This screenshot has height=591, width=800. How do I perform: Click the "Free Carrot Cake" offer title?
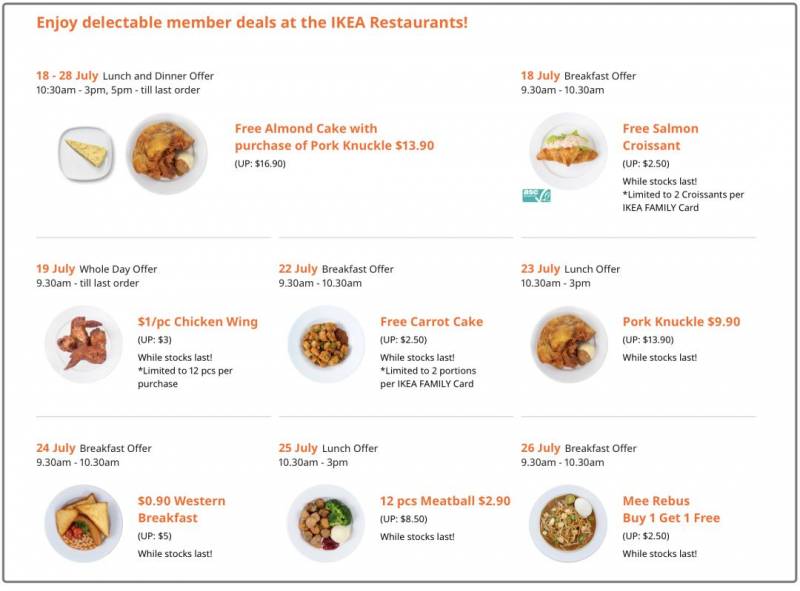click(x=431, y=322)
